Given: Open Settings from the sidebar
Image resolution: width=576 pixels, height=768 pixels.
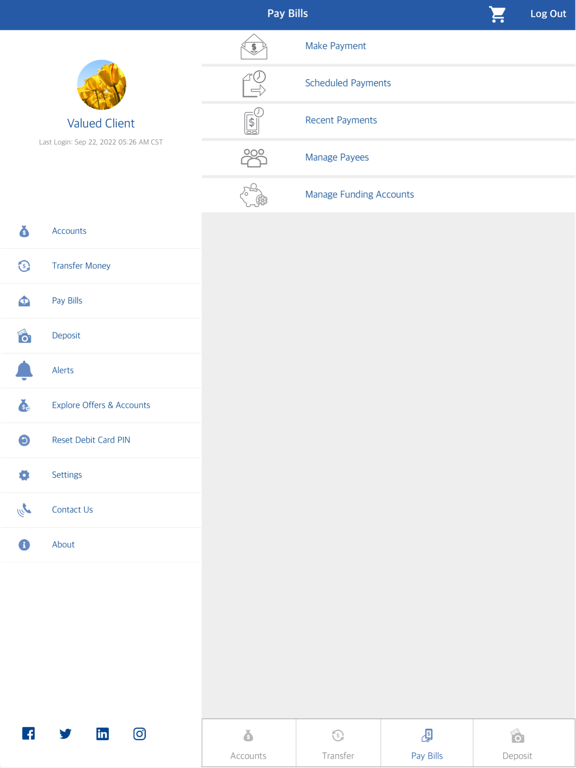Looking at the screenshot, I should 101,475.
